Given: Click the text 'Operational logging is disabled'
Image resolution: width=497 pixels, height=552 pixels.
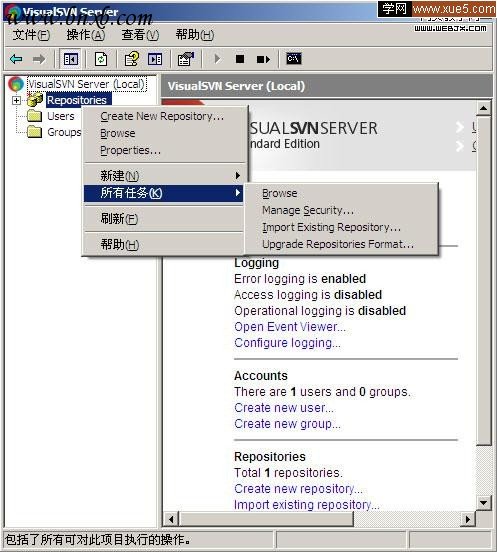Looking at the screenshot, I should coord(320,311).
